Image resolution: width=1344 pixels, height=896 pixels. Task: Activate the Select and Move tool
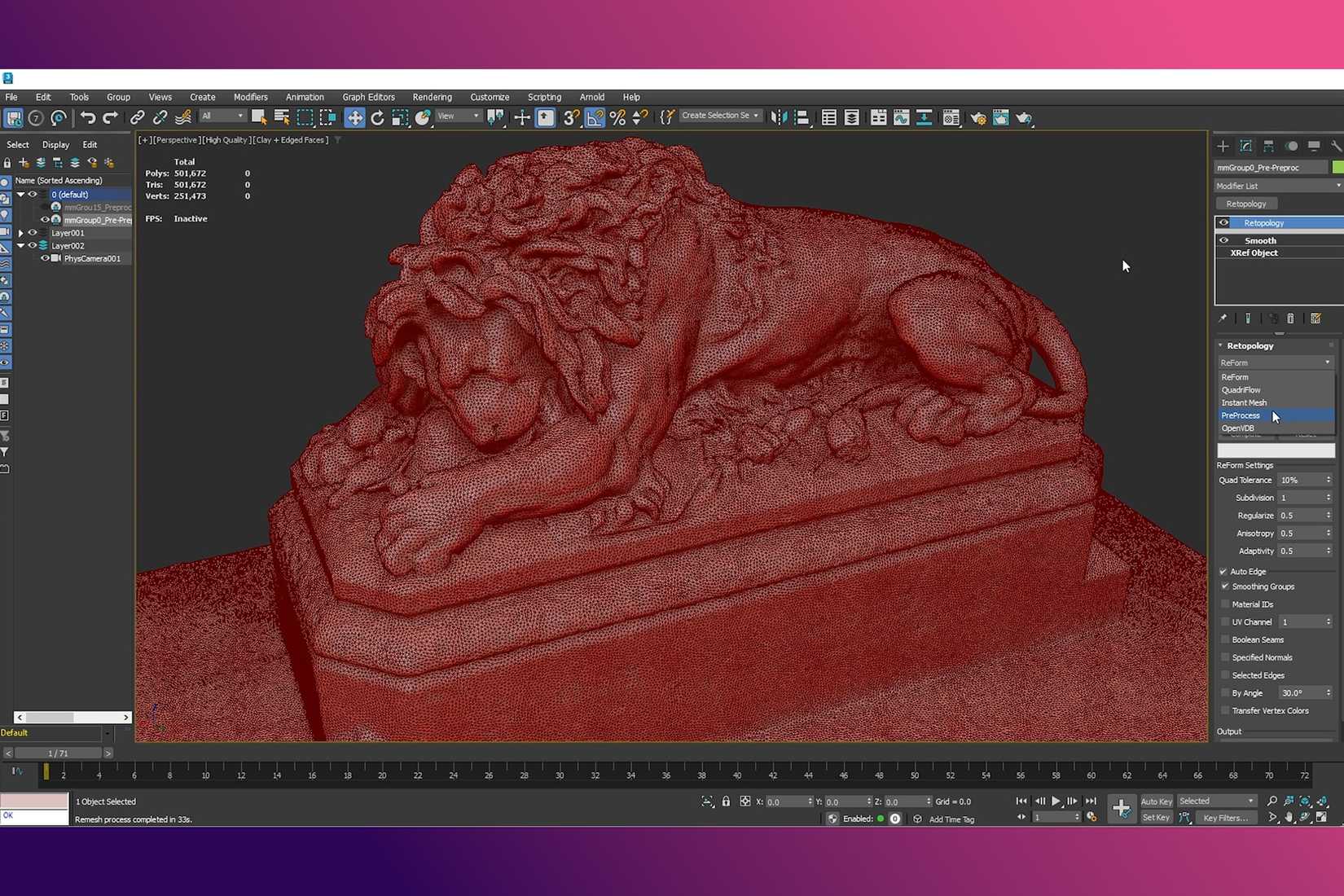click(354, 118)
